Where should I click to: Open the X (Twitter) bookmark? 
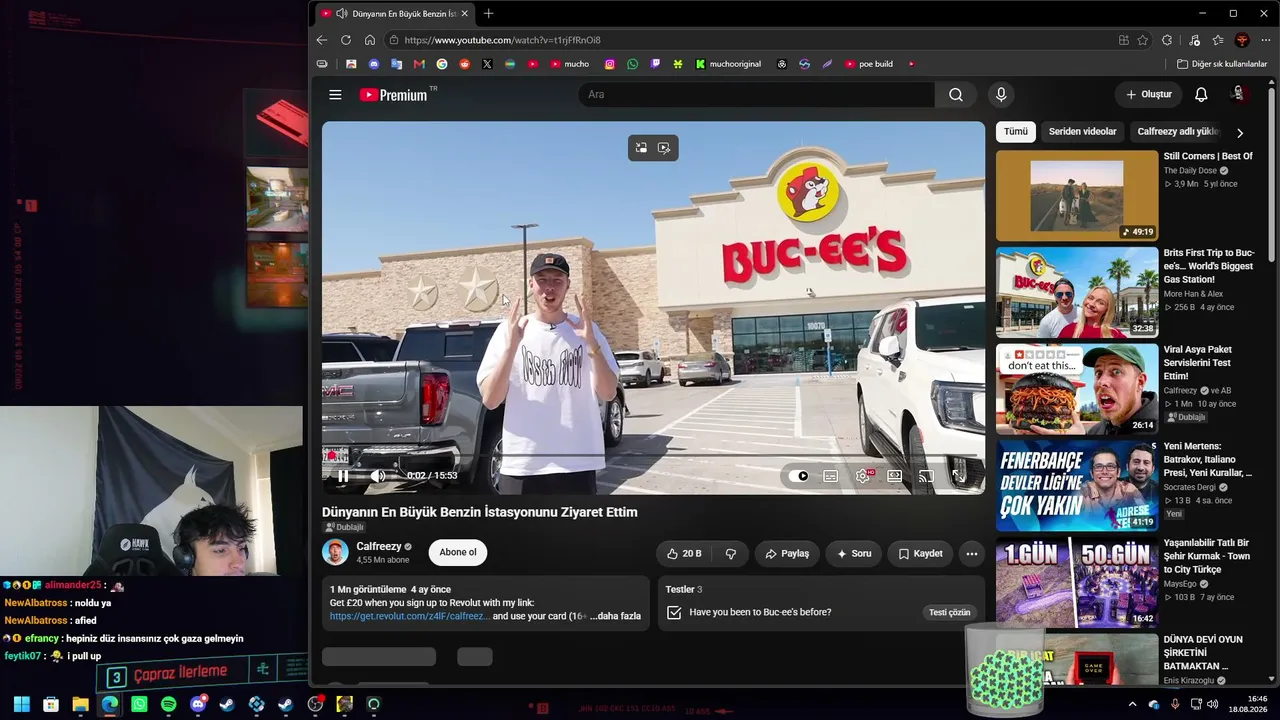click(x=487, y=64)
